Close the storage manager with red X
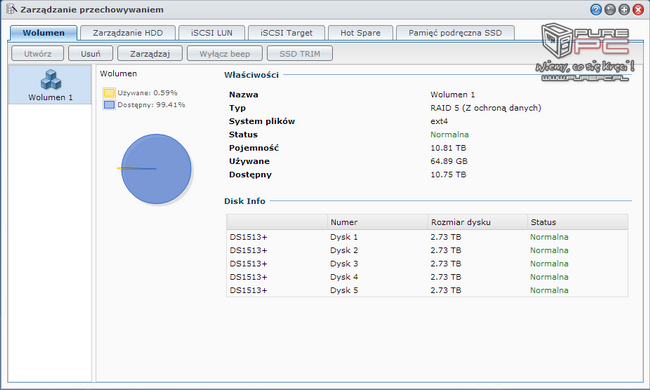650x390 pixels. click(x=638, y=9)
